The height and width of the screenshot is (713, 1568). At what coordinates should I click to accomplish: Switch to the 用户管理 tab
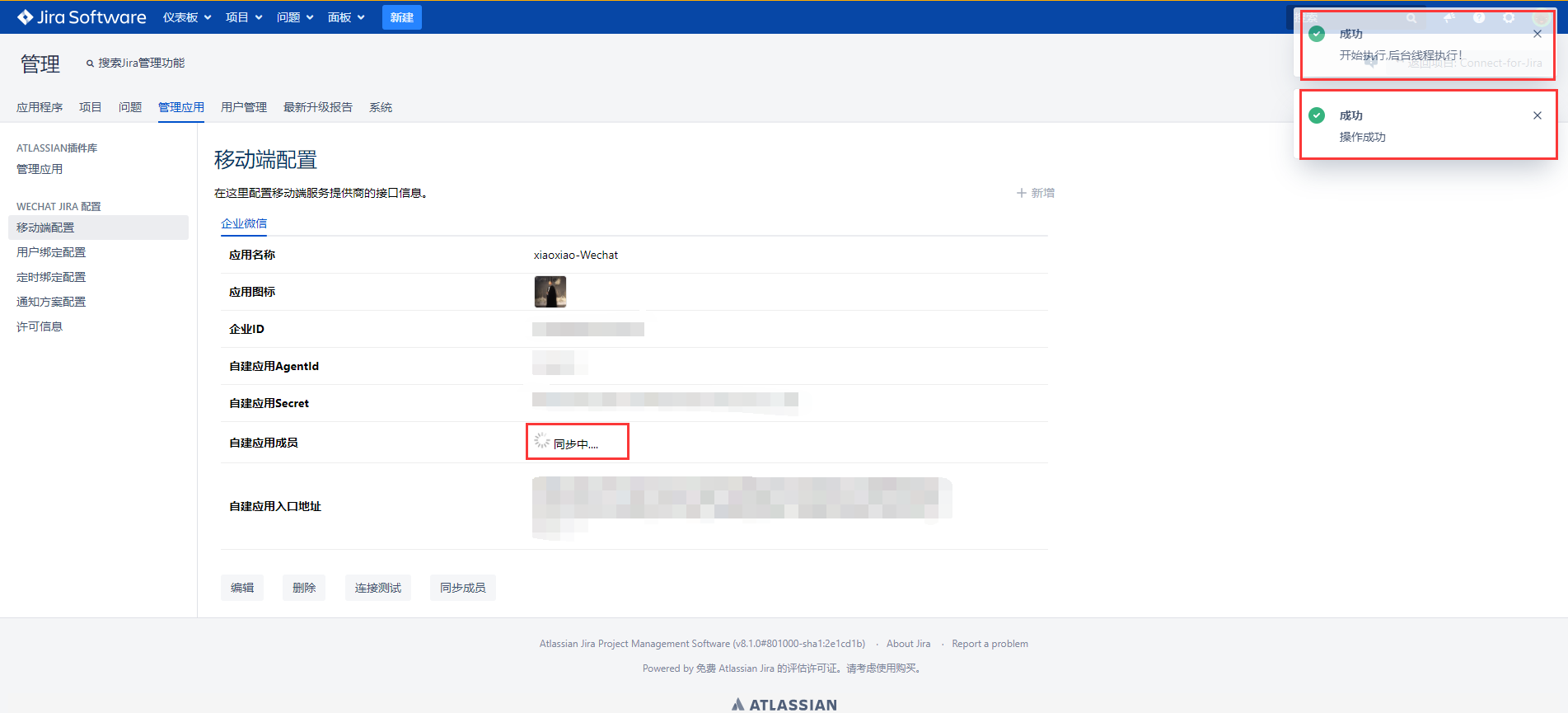tap(244, 107)
